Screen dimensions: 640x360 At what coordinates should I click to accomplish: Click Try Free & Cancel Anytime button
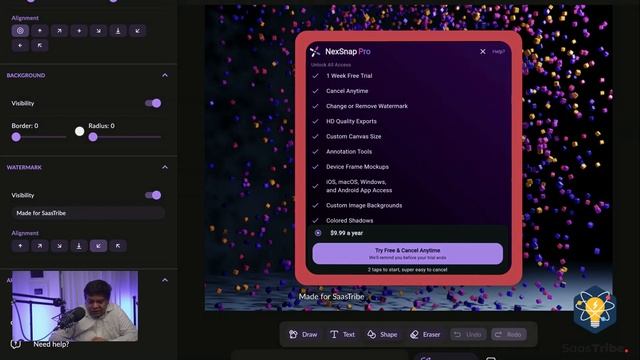pos(407,253)
